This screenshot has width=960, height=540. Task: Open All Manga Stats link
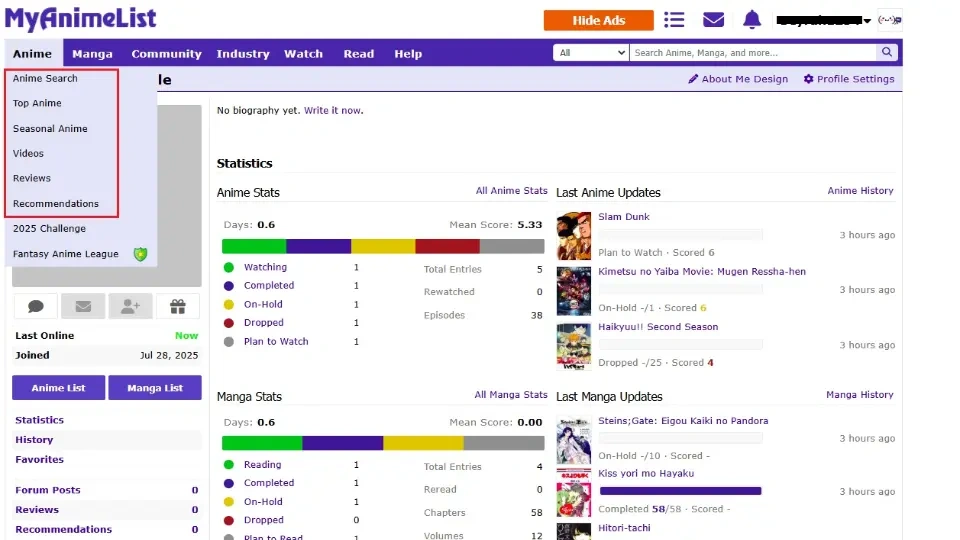click(x=511, y=394)
